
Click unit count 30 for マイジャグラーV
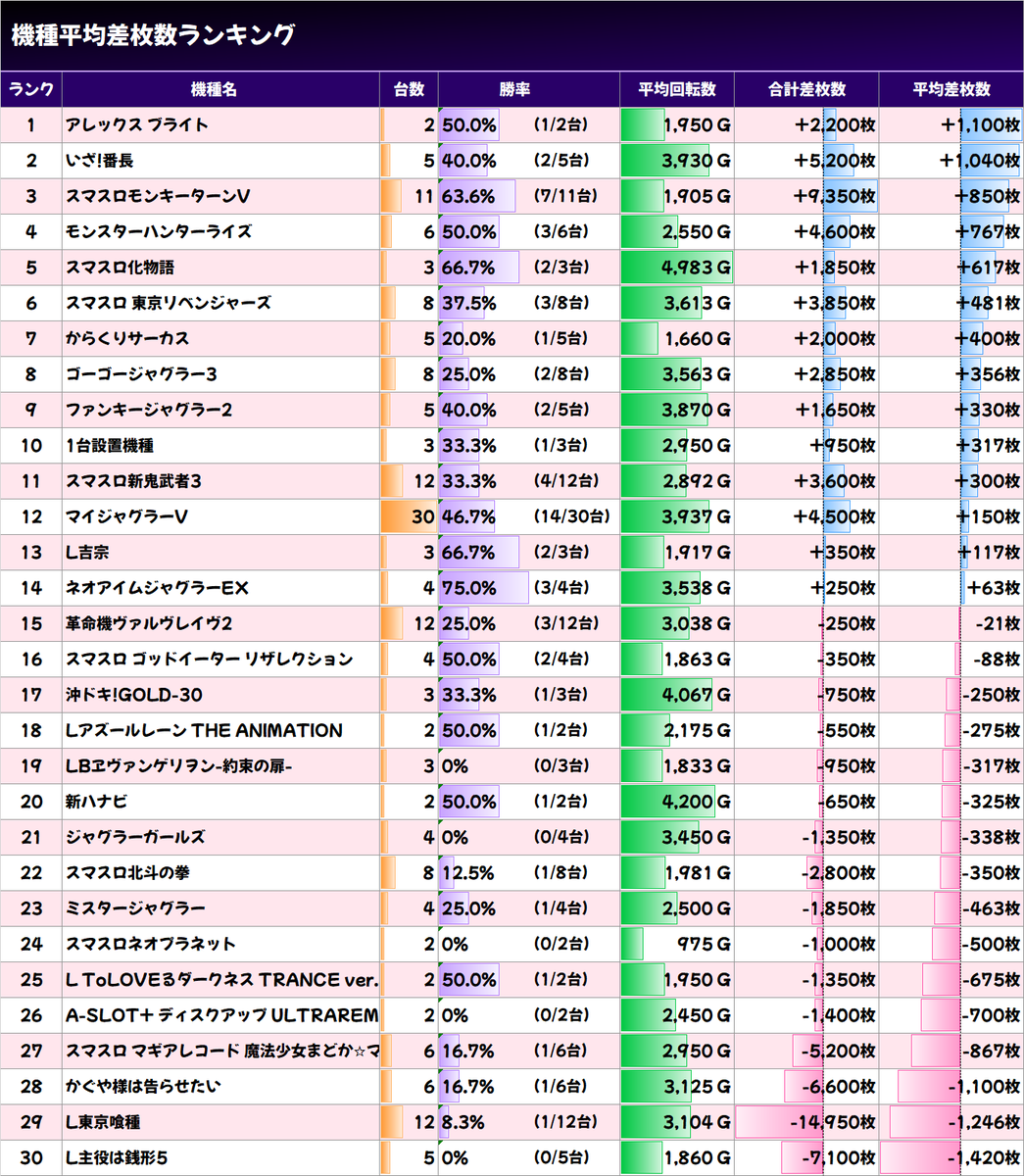click(422, 516)
